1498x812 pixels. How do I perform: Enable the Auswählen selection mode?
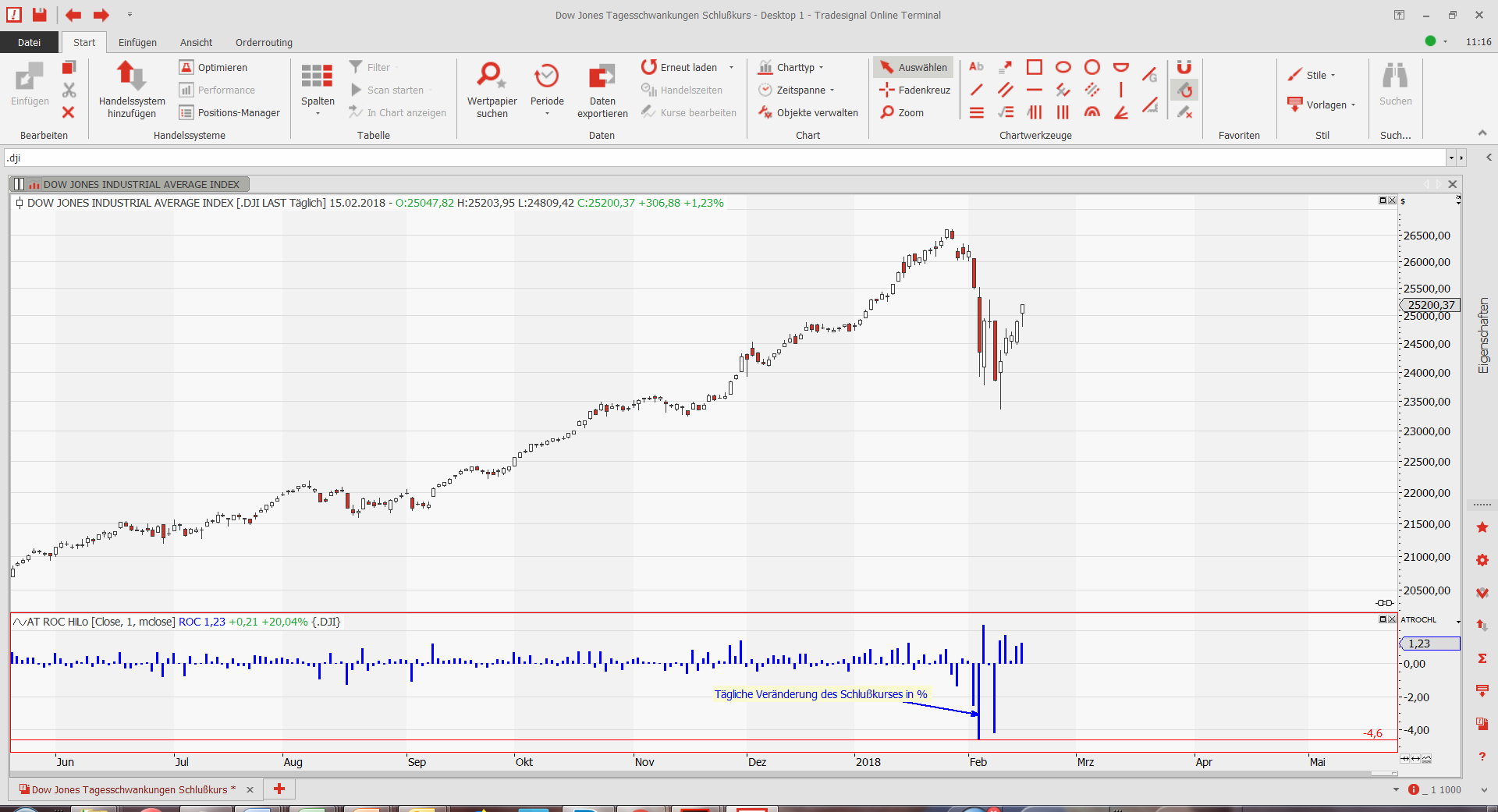pyautogui.click(x=914, y=68)
